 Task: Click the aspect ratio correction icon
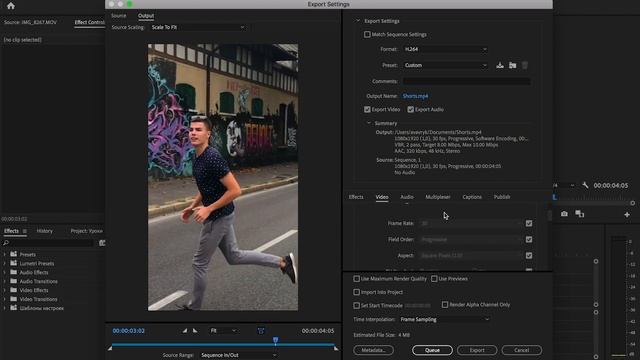point(261,331)
